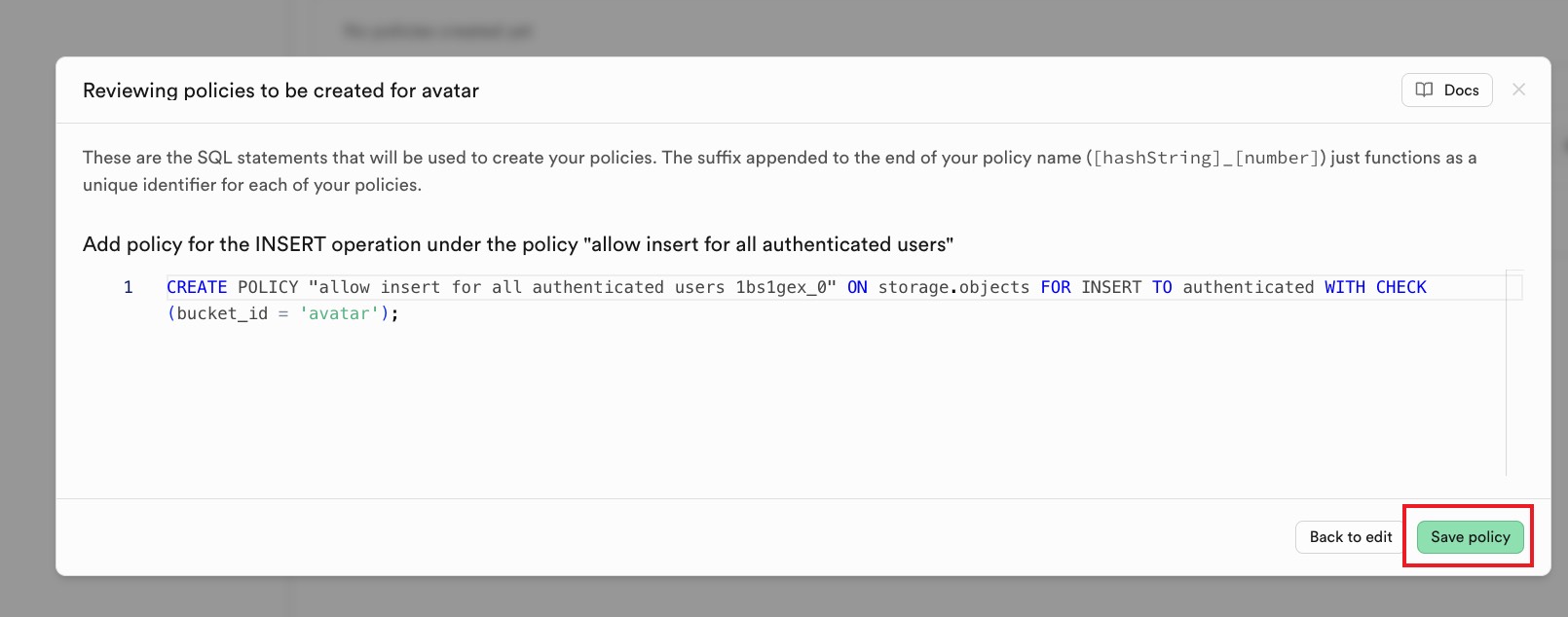Click the FOR INSERT keyword in the SQL

click(1090, 287)
